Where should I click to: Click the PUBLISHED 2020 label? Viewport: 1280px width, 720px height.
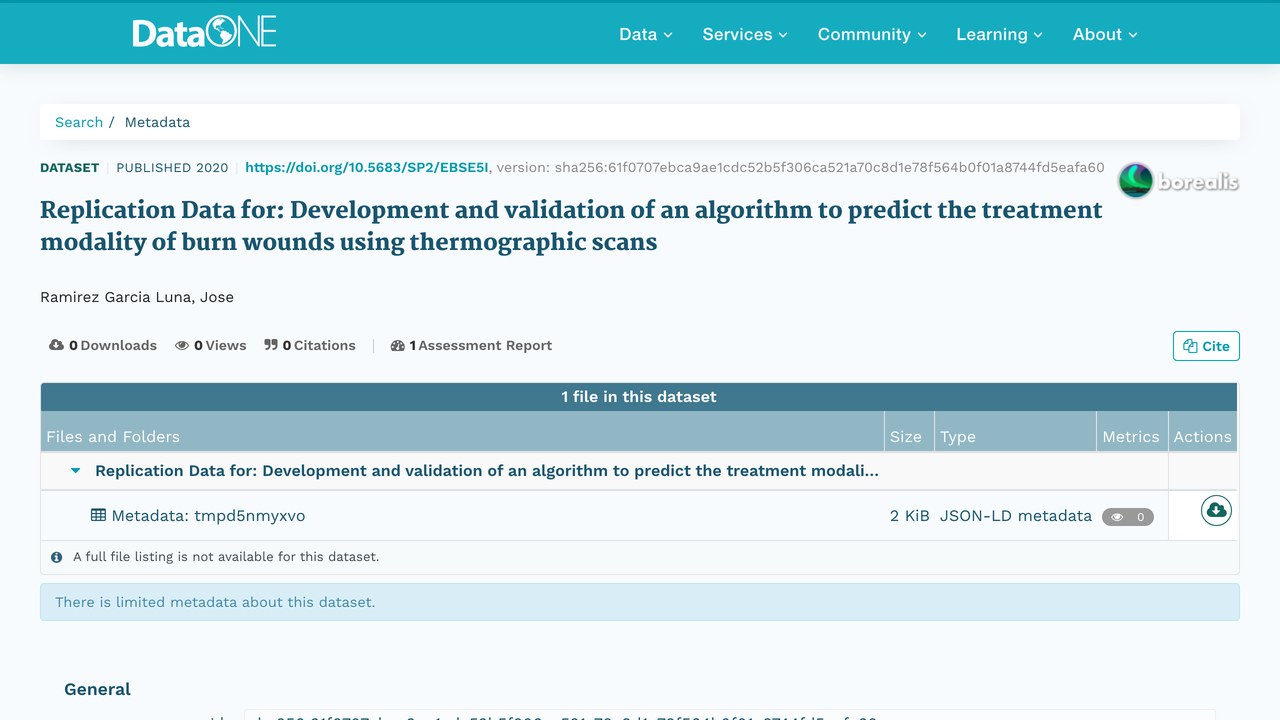click(x=172, y=167)
